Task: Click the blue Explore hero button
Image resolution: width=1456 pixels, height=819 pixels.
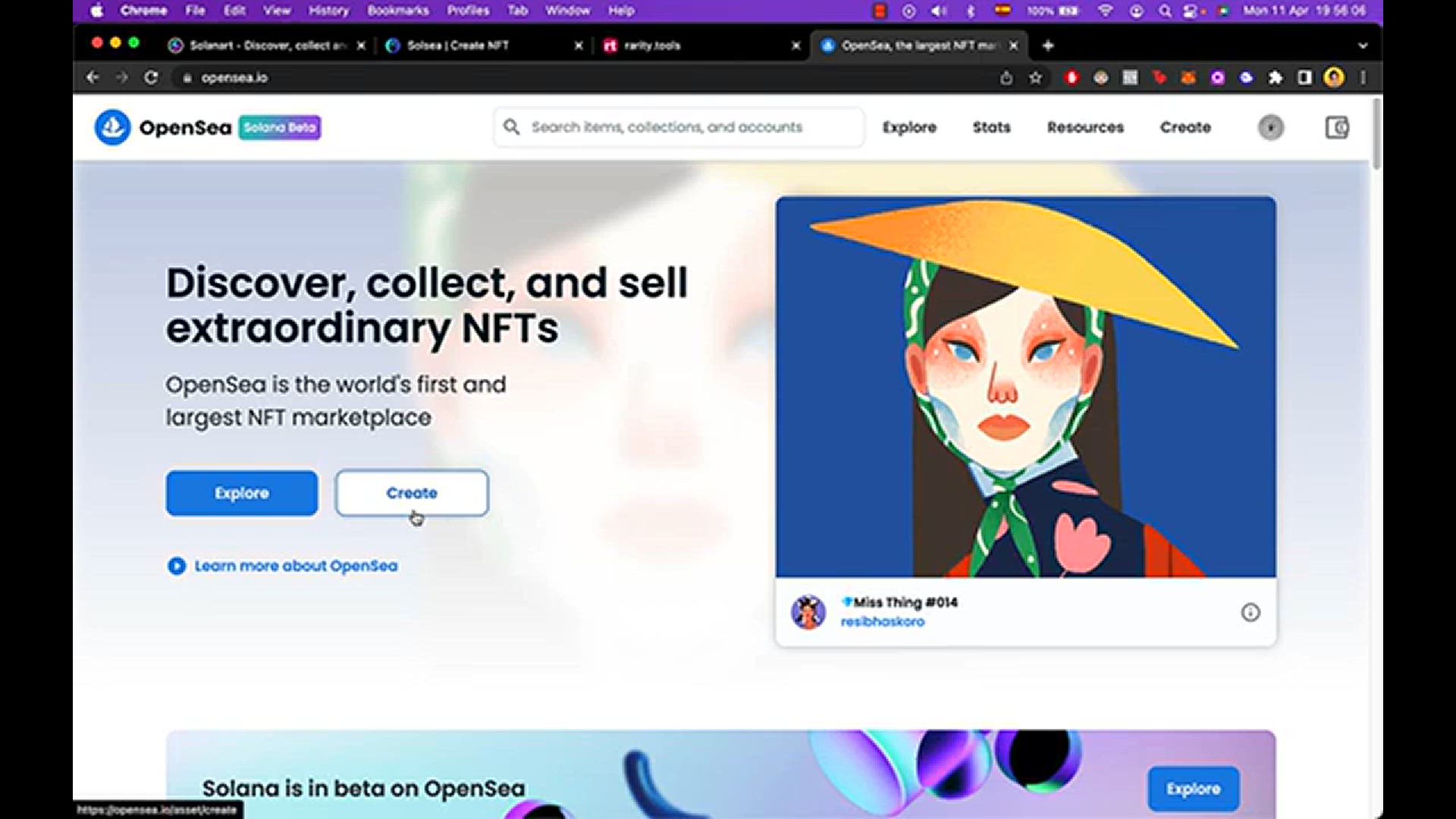Action: 242,493
